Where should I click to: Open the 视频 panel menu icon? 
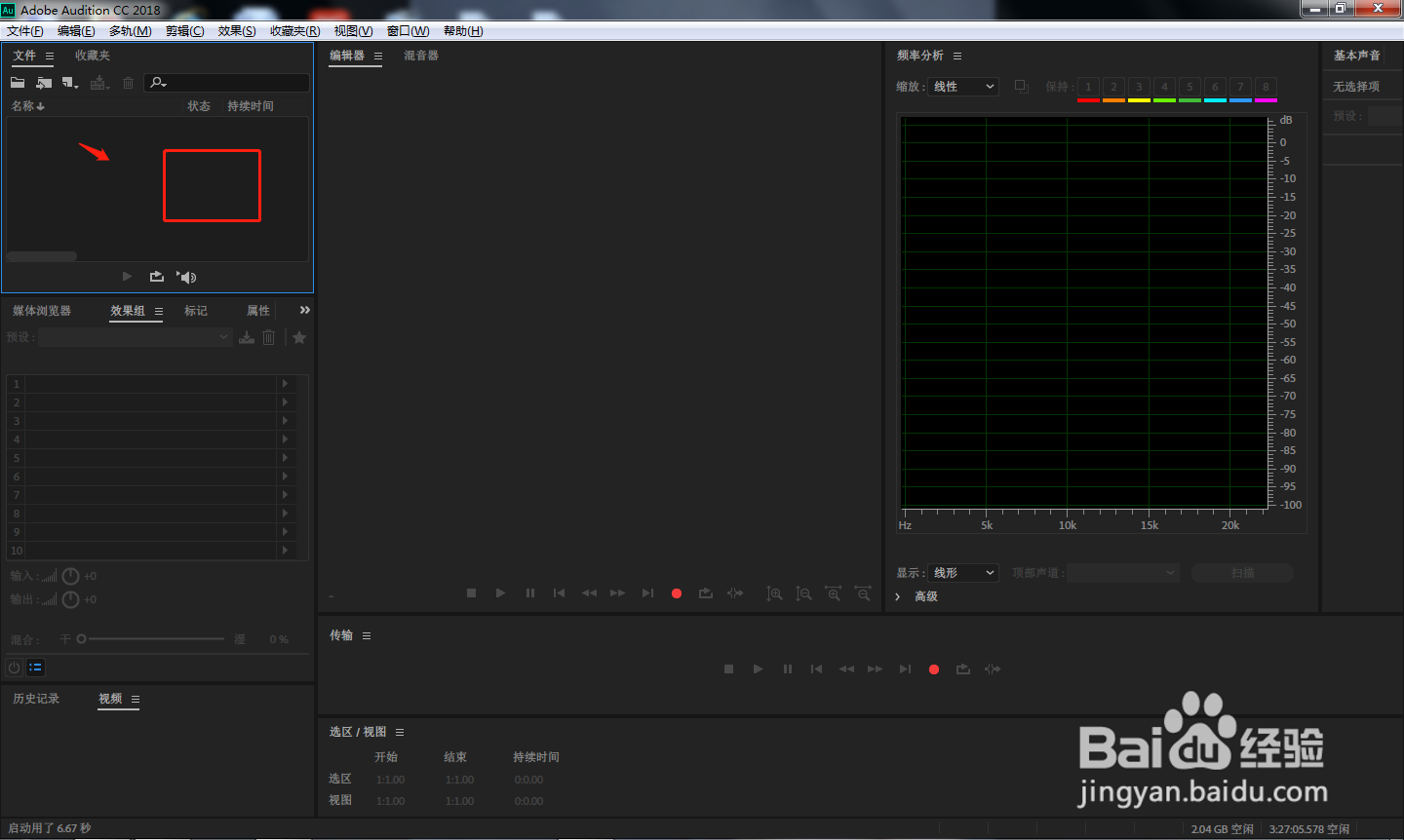(x=136, y=700)
